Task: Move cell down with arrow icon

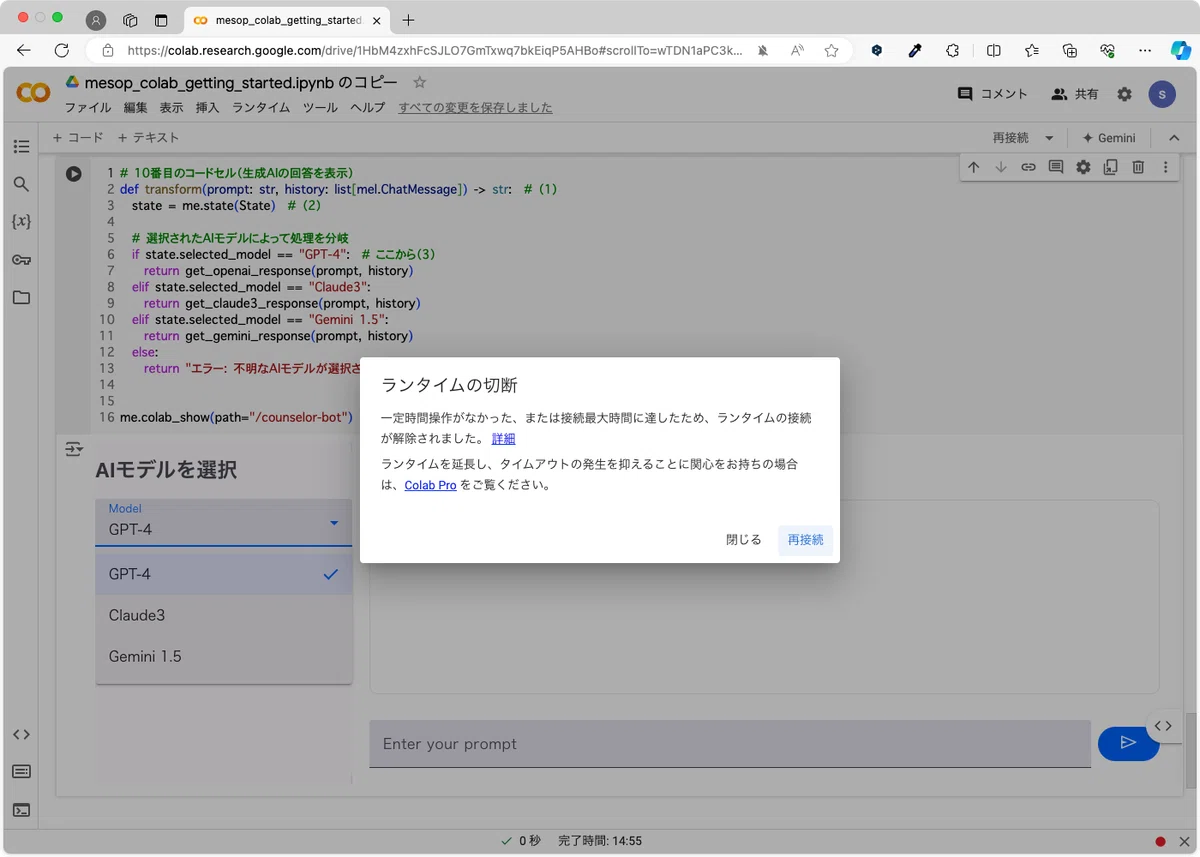Action: click(x=1001, y=168)
